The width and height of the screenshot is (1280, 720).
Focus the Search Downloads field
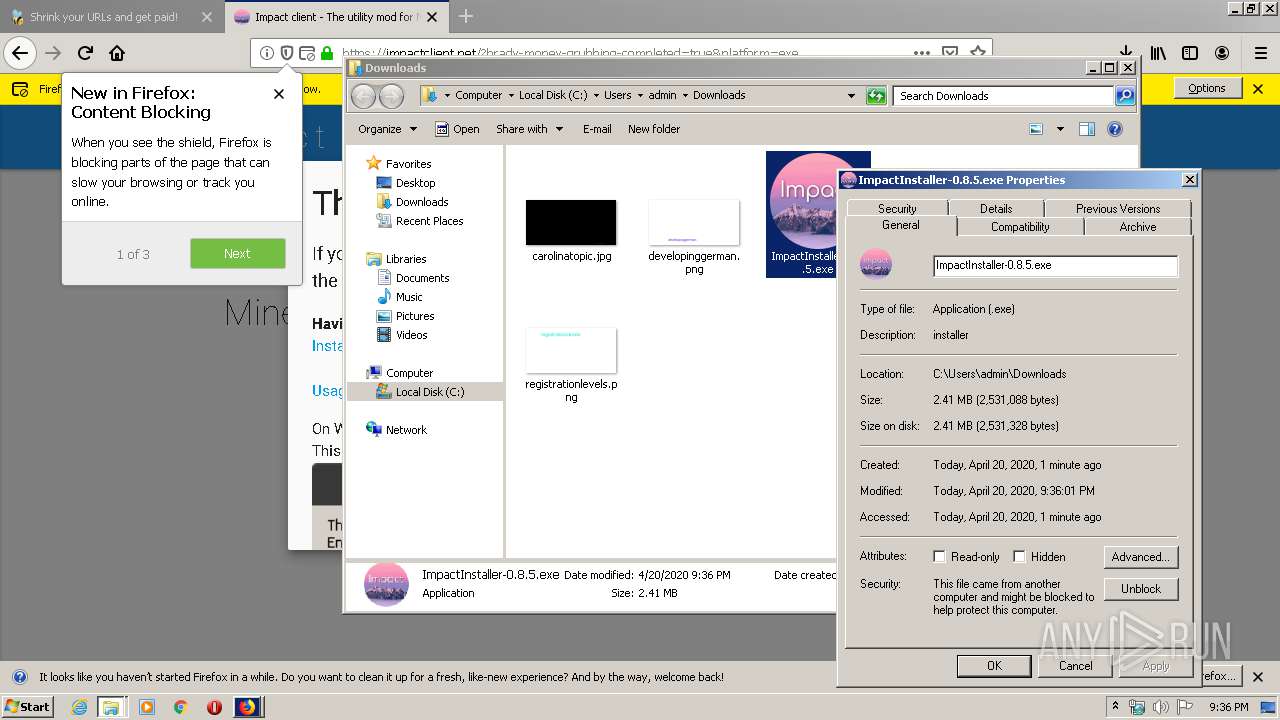[x=1004, y=96]
